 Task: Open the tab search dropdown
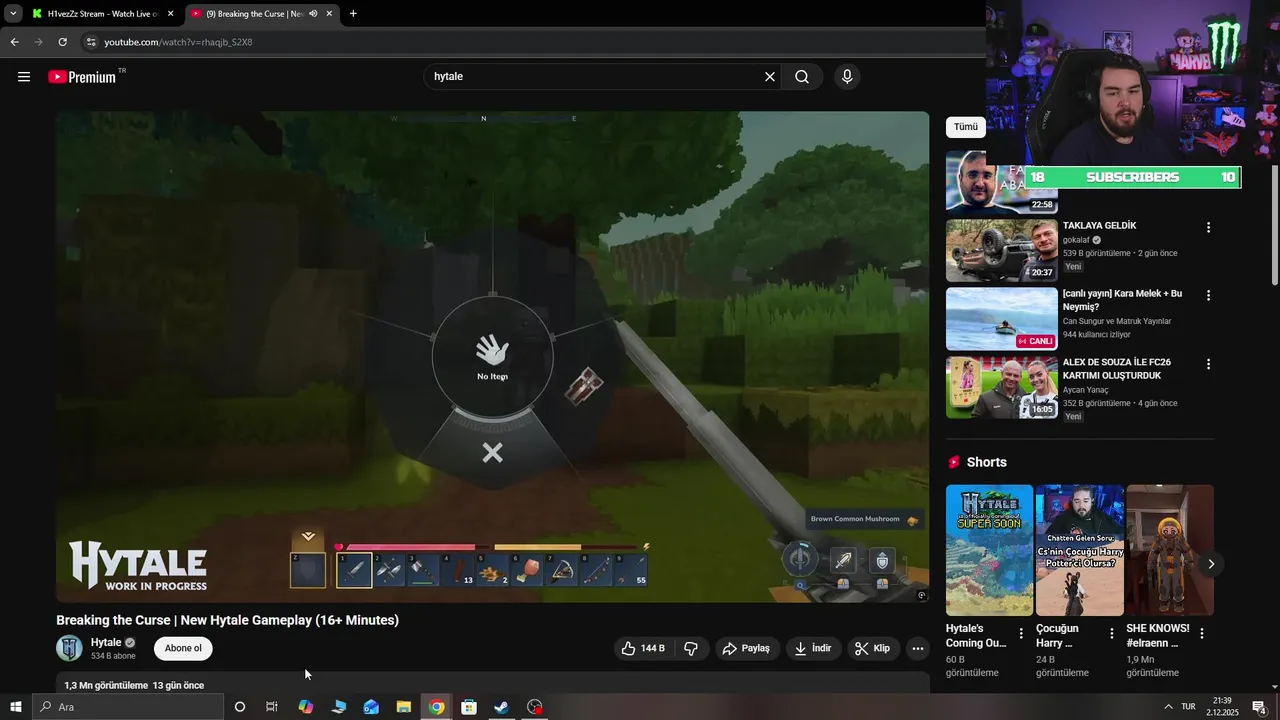click(12, 14)
